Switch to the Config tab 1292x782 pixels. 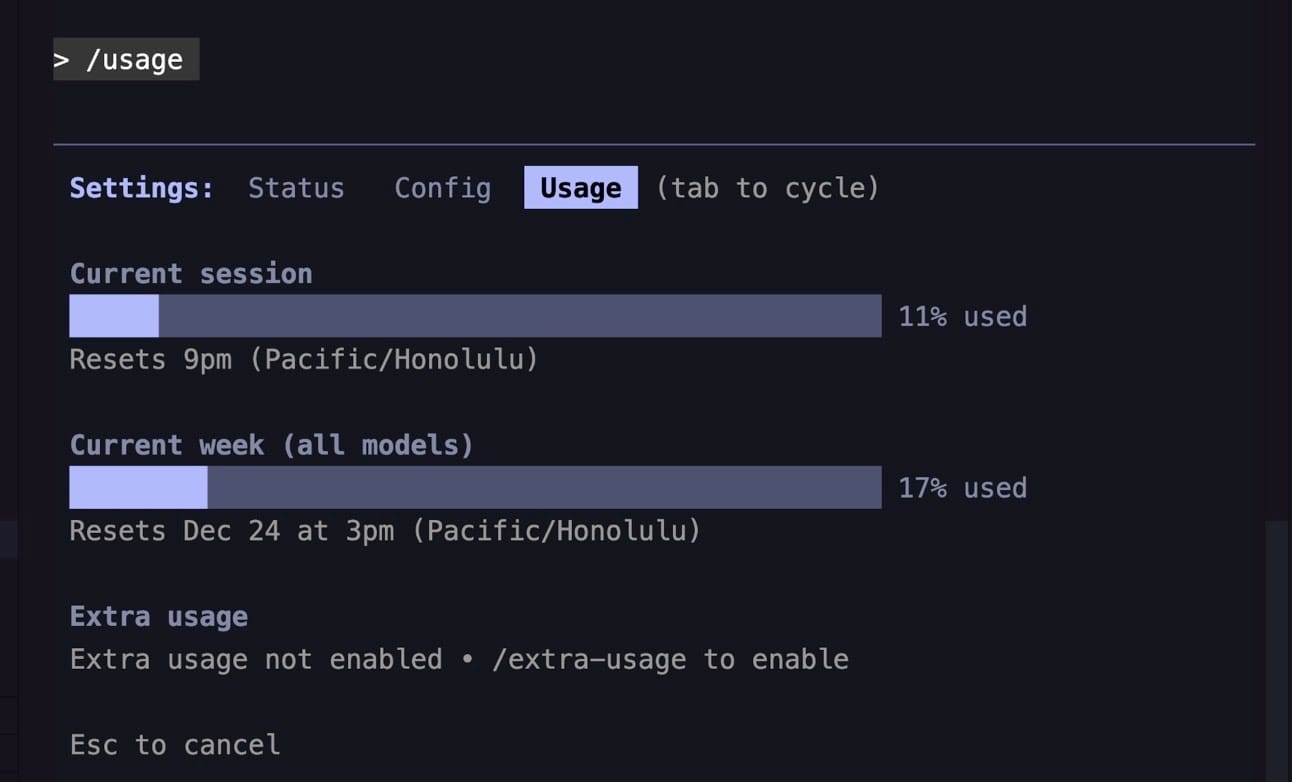coord(443,188)
